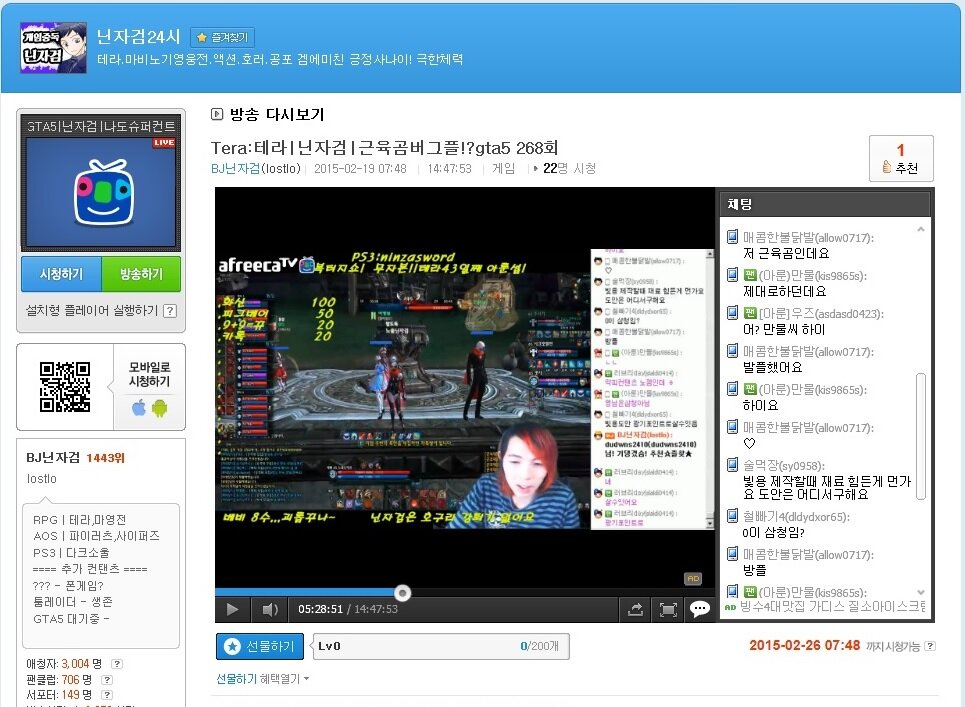The width and height of the screenshot is (965, 707).
Task: Click the blue 시청하기 button
Action: pos(61,274)
